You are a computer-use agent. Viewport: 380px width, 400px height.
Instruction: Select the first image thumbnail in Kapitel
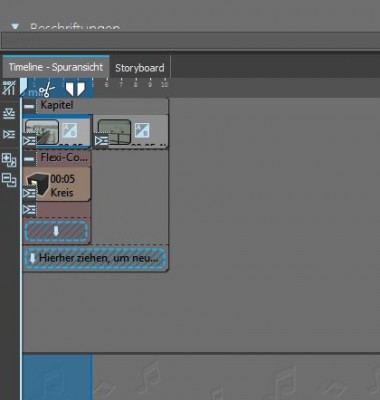pos(42,132)
